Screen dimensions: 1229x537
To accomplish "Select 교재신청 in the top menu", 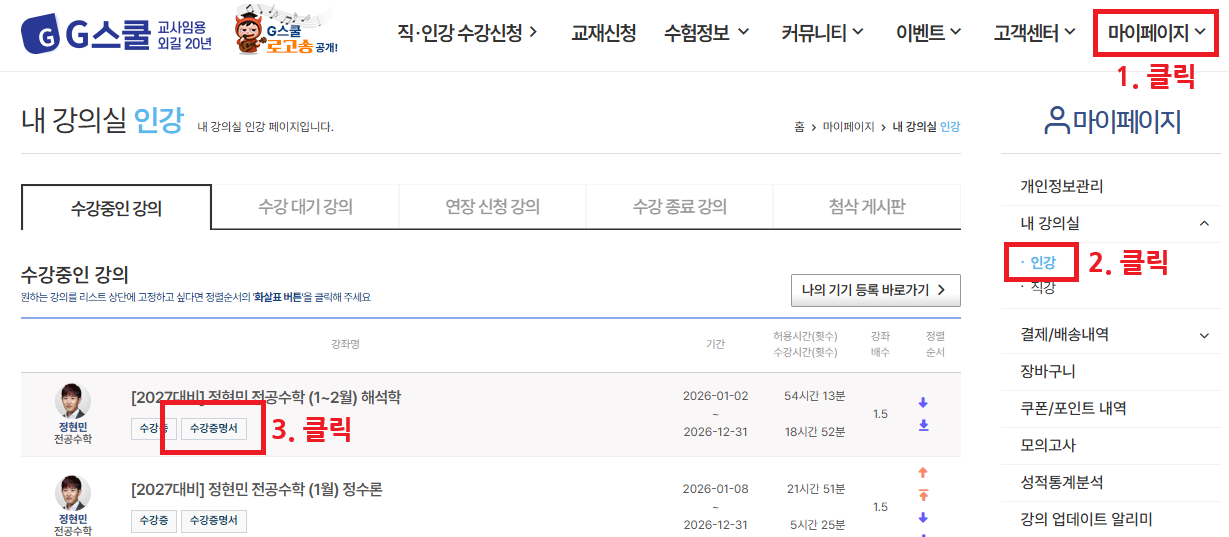I will (x=603, y=33).
